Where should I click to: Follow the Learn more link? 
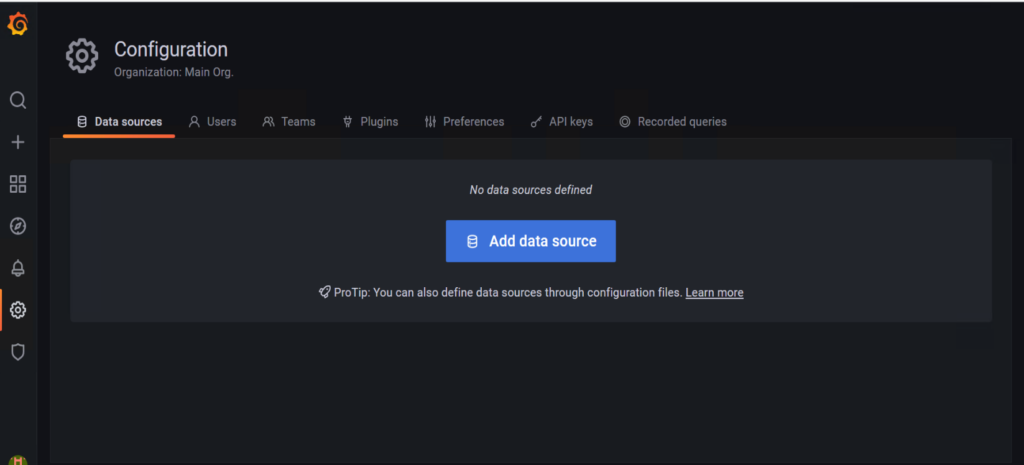(714, 293)
